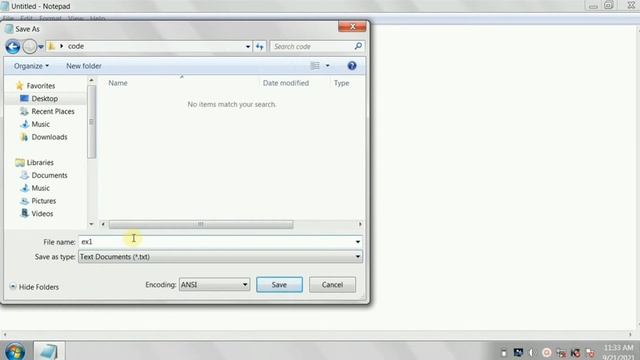Click the navigation pane vertical scrollbar thumb
Viewport: 640px width, 360px height.
tap(91, 122)
